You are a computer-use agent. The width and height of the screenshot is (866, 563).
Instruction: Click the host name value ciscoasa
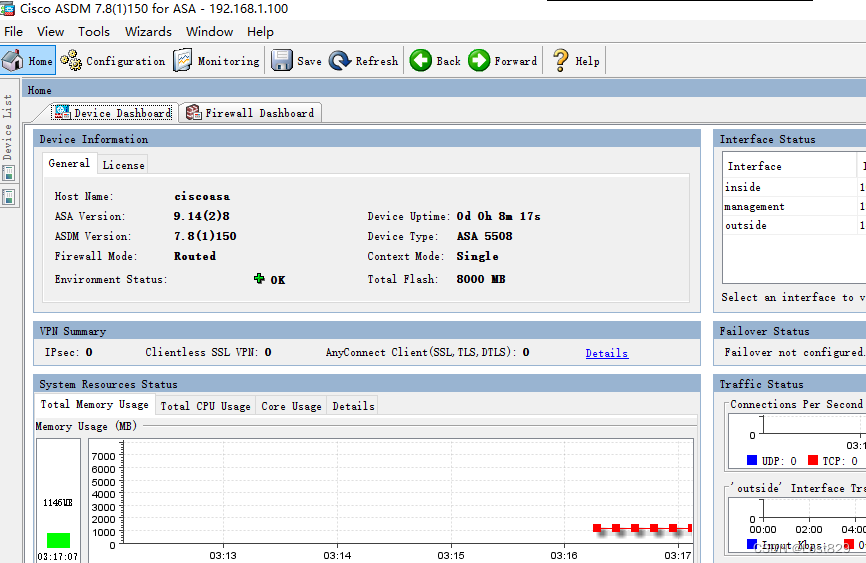202,196
